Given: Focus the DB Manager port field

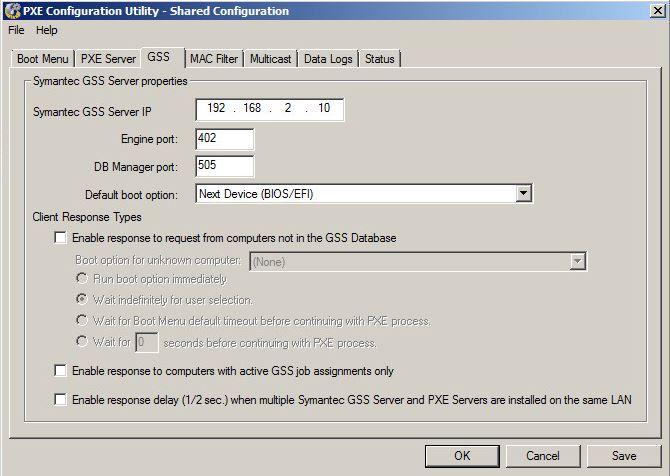Looking at the screenshot, I should pyautogui.click(x=225, y=166).
